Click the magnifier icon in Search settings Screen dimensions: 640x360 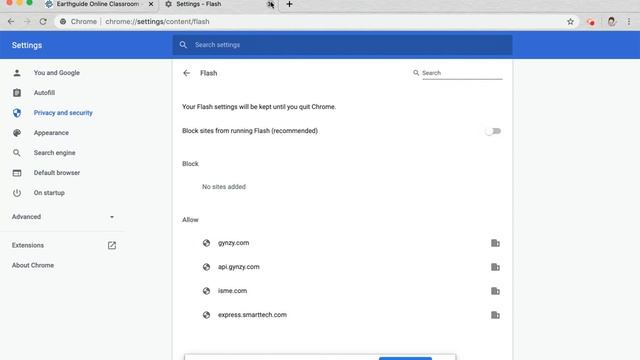click(x=183, y=45)
